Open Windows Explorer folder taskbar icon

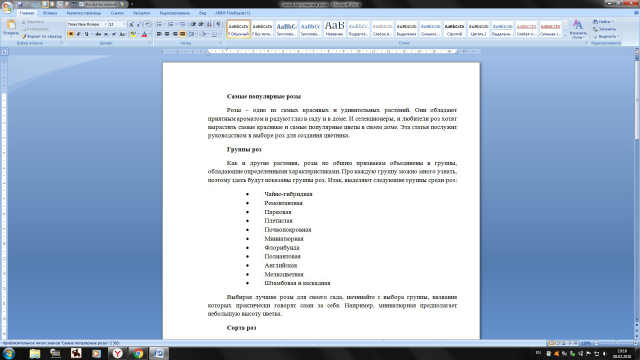(35, 353)
